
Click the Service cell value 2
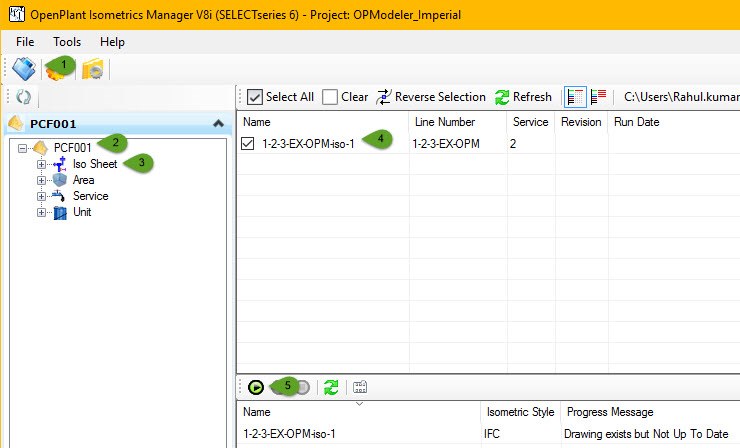513,144
